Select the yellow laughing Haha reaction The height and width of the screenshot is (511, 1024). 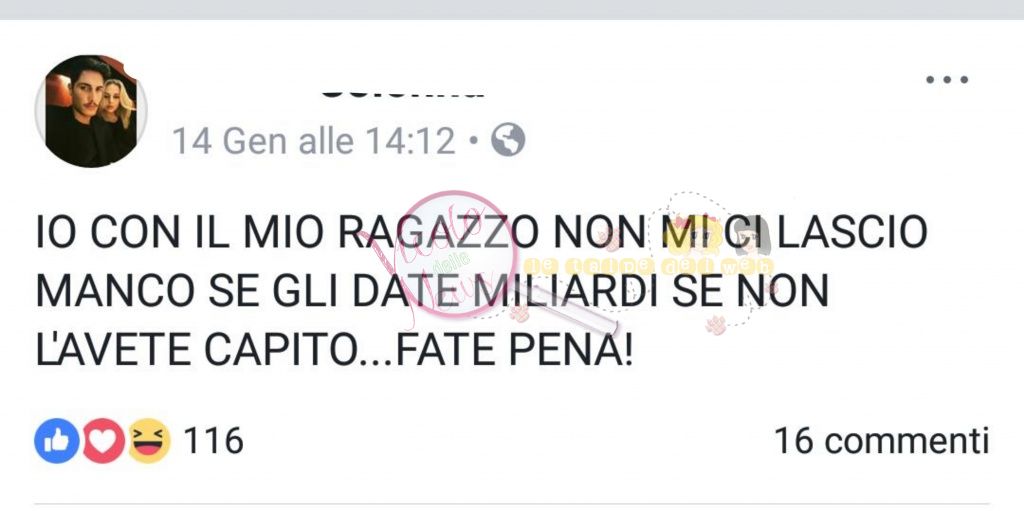pos(149,441)
